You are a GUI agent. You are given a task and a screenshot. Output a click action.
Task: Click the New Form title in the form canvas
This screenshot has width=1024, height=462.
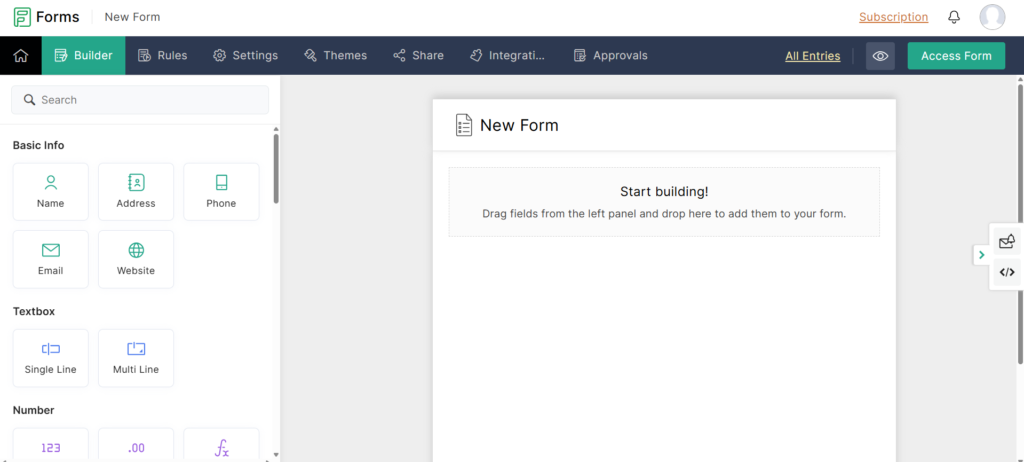click(x=519, y=125)
